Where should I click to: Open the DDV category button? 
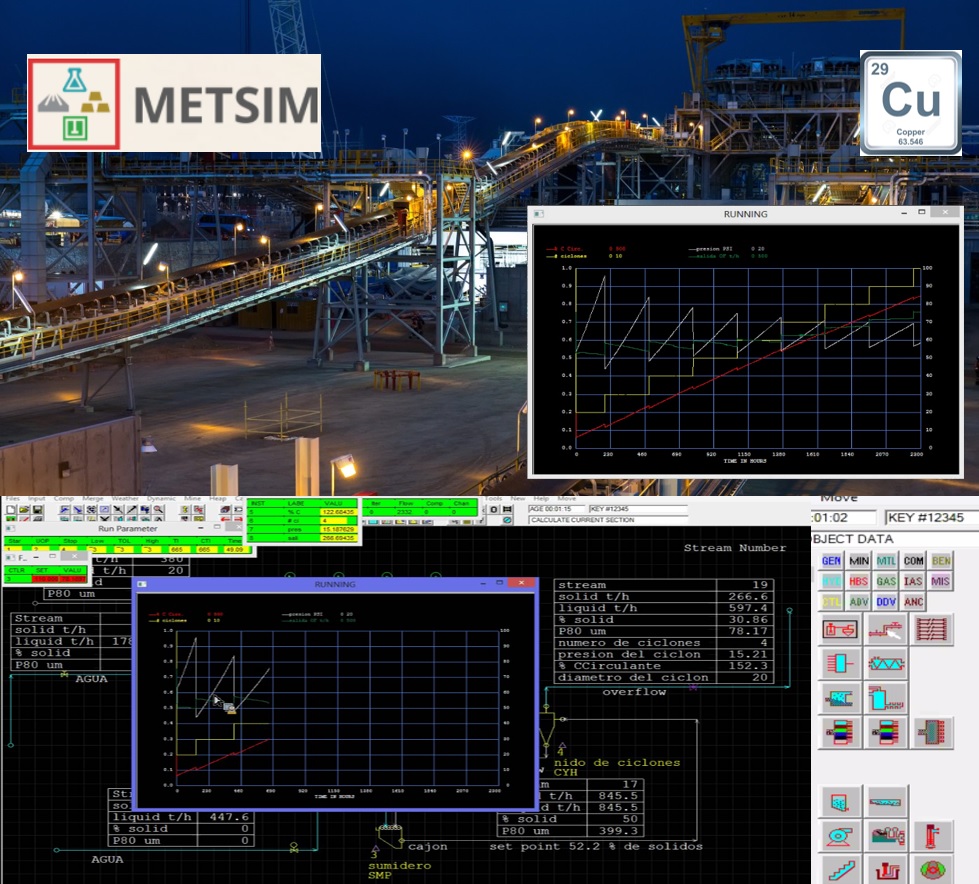point(886,602)
